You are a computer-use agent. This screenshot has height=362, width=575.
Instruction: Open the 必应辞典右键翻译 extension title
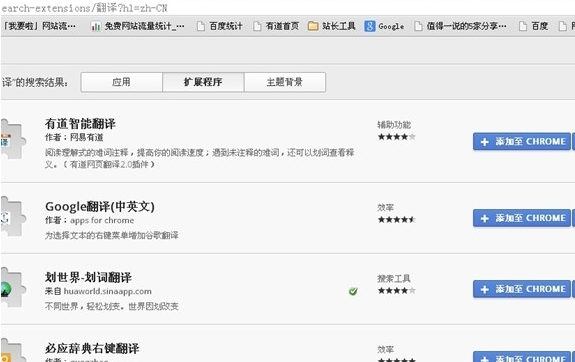[92, 348]
